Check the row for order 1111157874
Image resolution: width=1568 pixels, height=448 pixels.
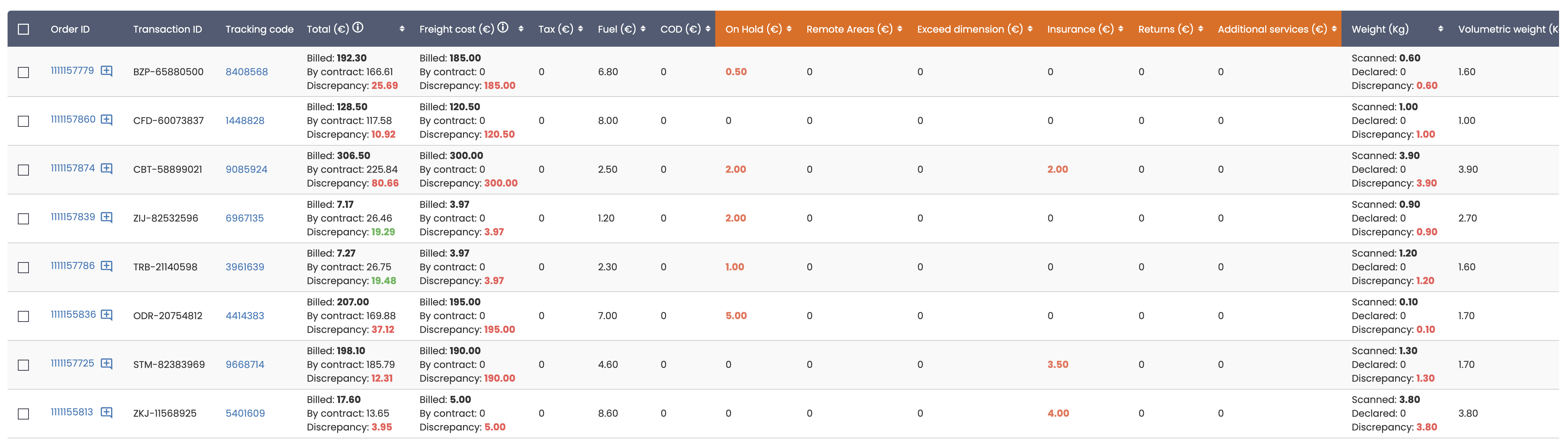click(24, 170)
